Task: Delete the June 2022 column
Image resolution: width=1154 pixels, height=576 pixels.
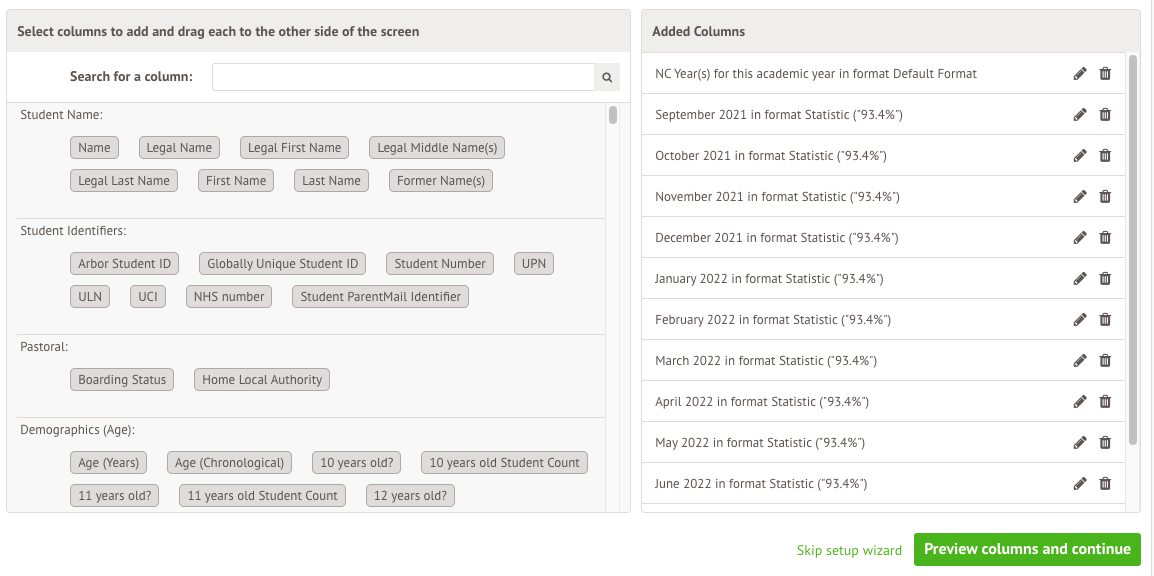Action: (x=1105, y=484)
